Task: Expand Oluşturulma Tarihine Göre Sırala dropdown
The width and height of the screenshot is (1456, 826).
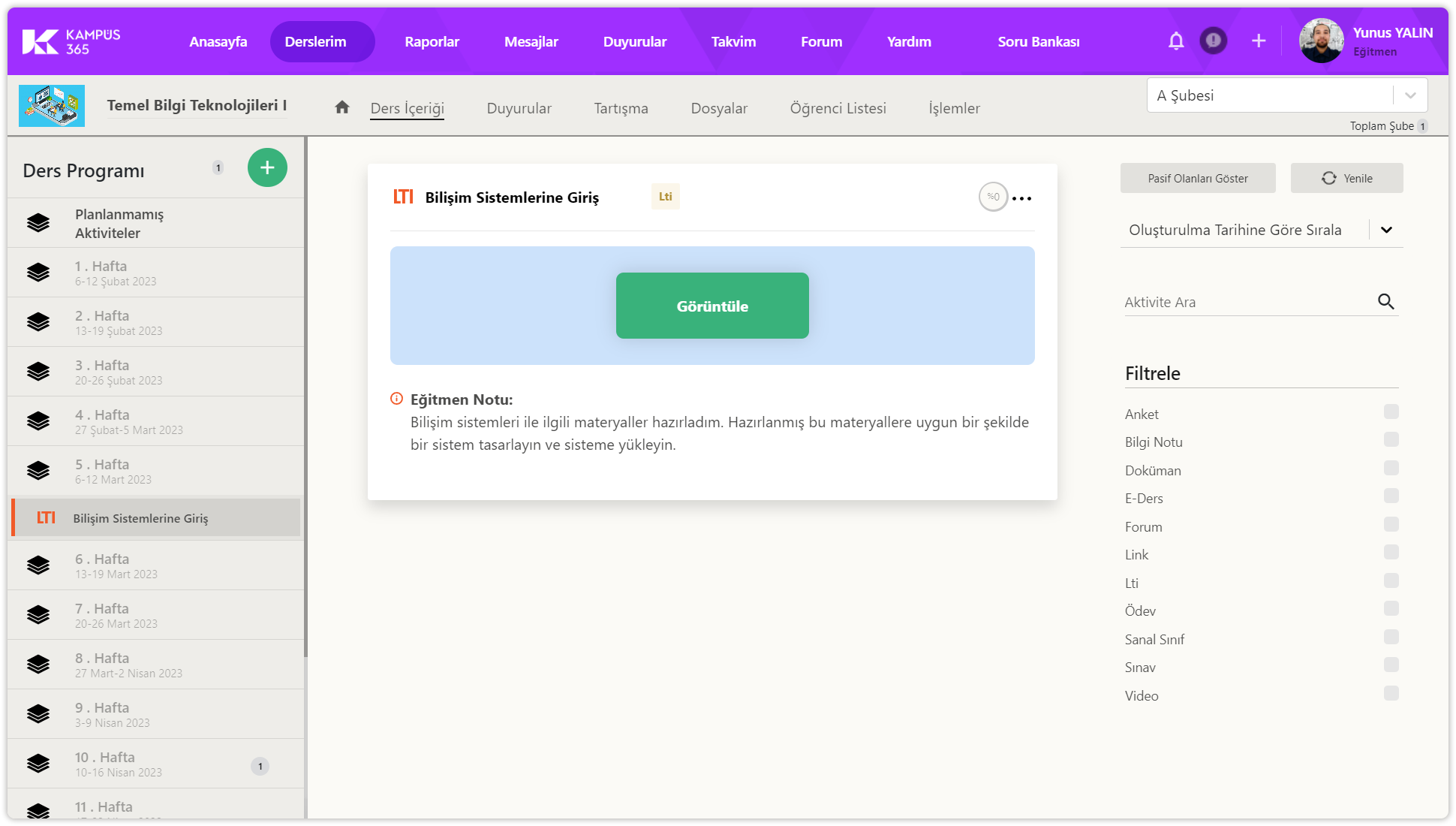Action: (1385, 230)
